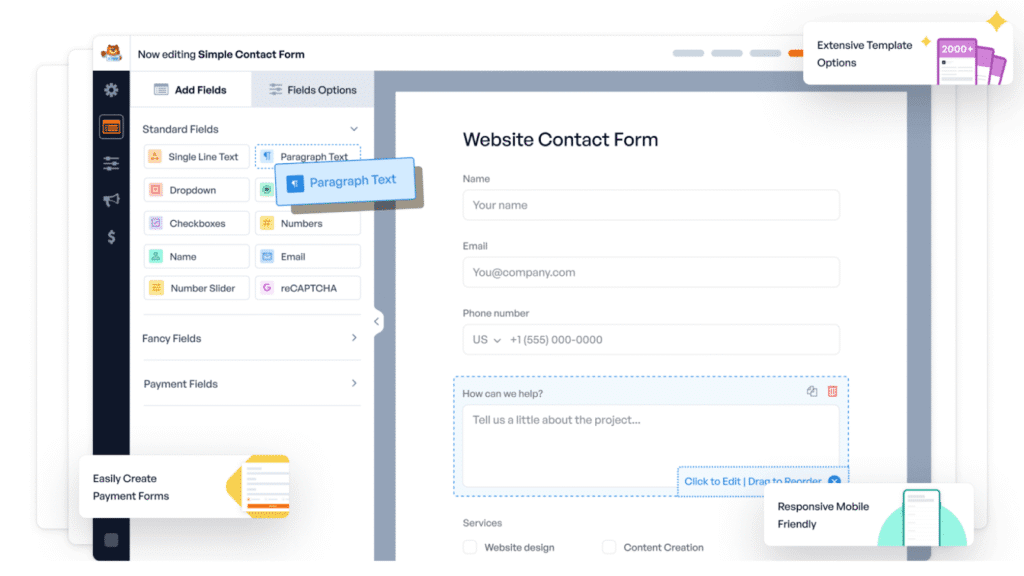Add a Single Line Text field
The width and height of the screenshot is (1024, 576).
tap(195, 157)
